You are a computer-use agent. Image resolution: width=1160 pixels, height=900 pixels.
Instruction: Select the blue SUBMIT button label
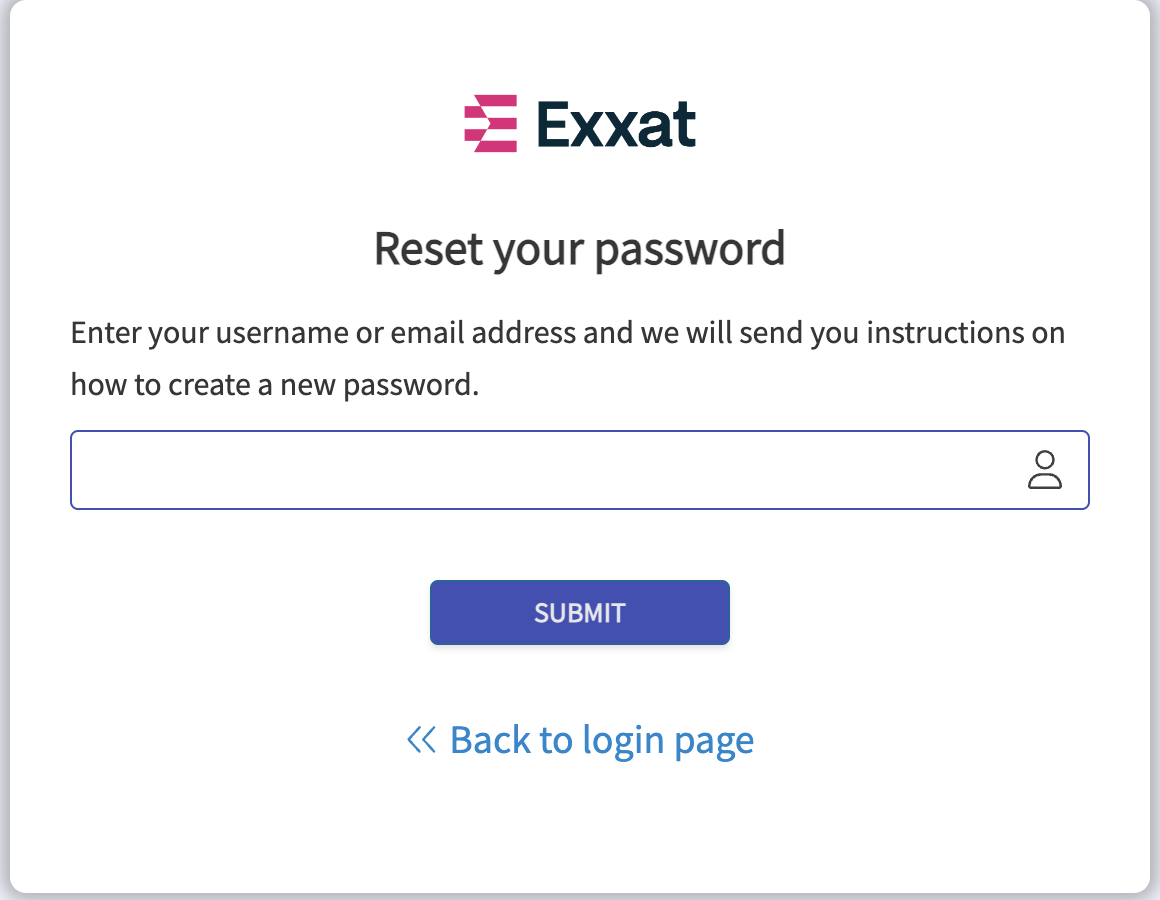[x=580, y=613]
